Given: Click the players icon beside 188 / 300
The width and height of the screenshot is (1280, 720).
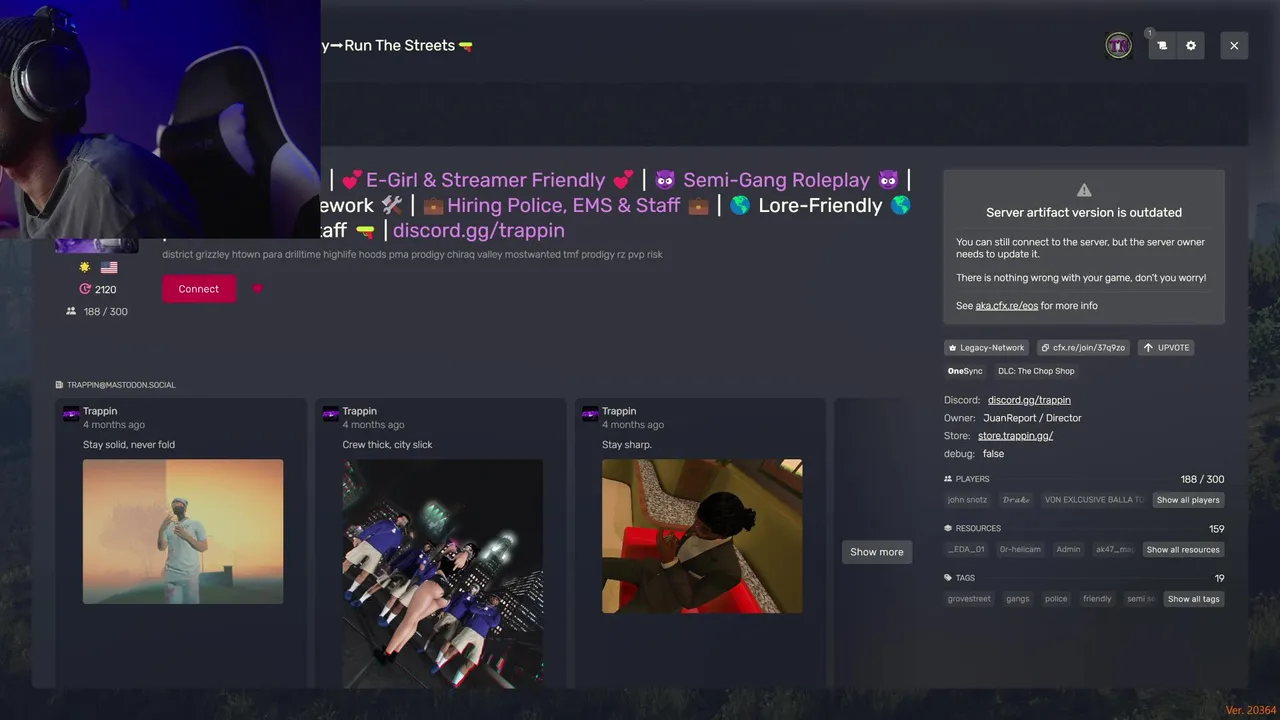Looking at the screenshot, I should point(71,311).
